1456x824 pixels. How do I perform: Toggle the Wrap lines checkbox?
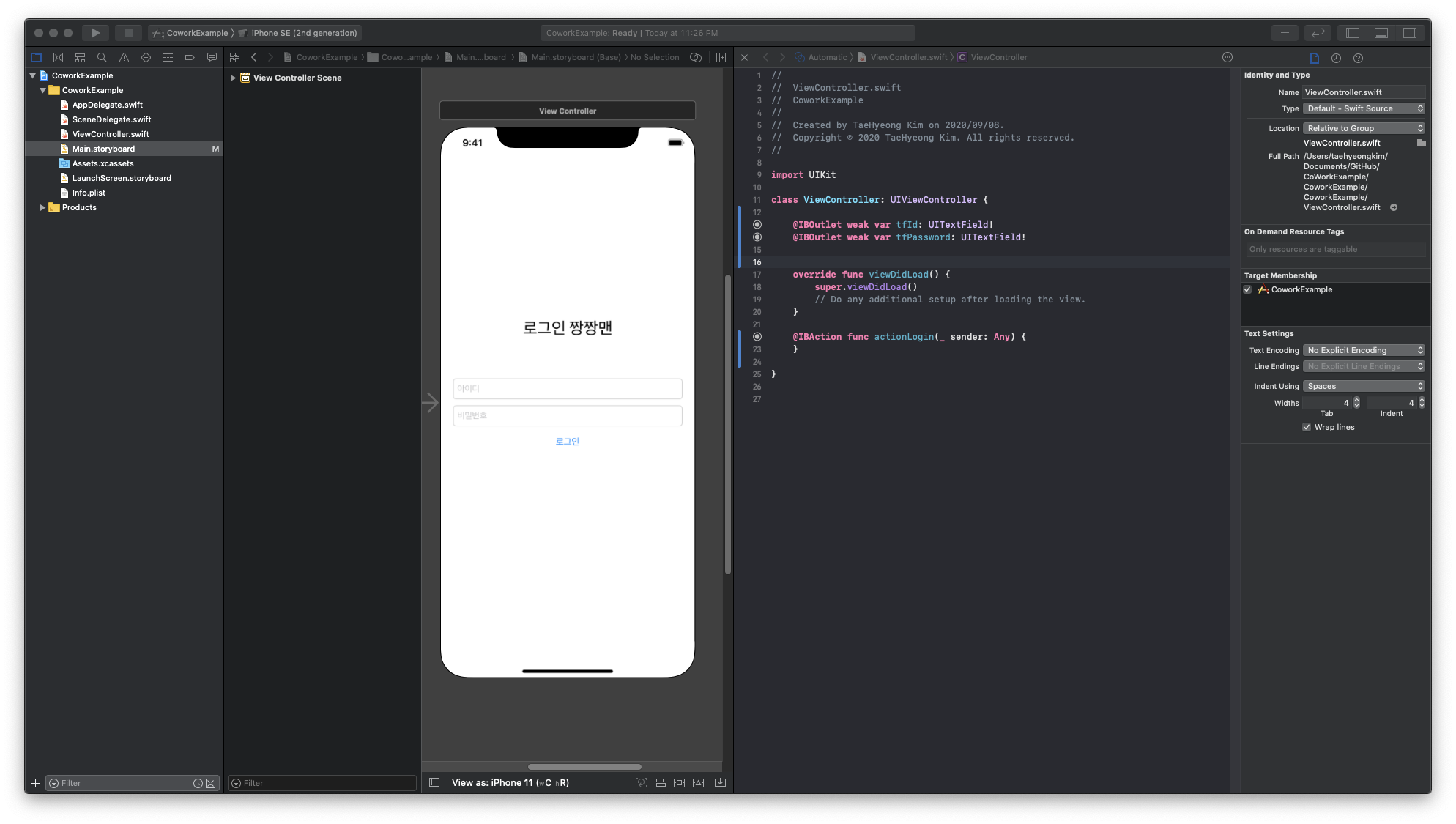[1307, 427]
